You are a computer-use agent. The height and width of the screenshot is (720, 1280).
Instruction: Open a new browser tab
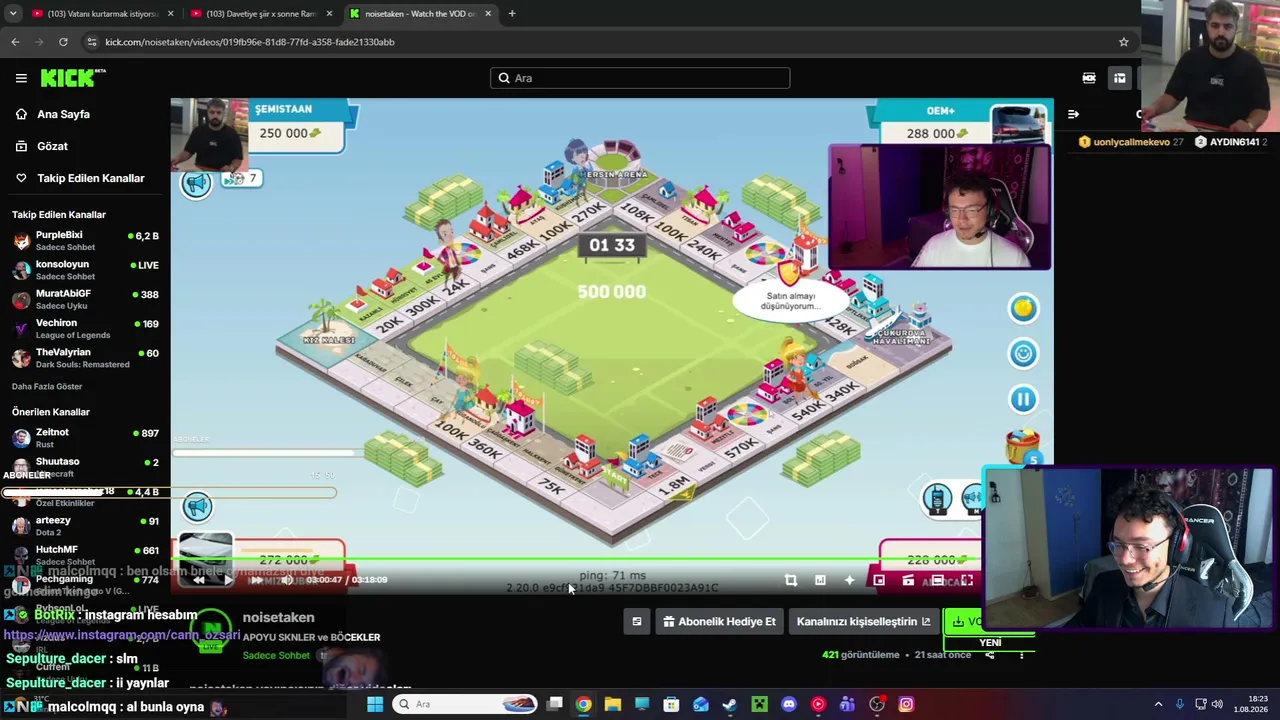512,14
